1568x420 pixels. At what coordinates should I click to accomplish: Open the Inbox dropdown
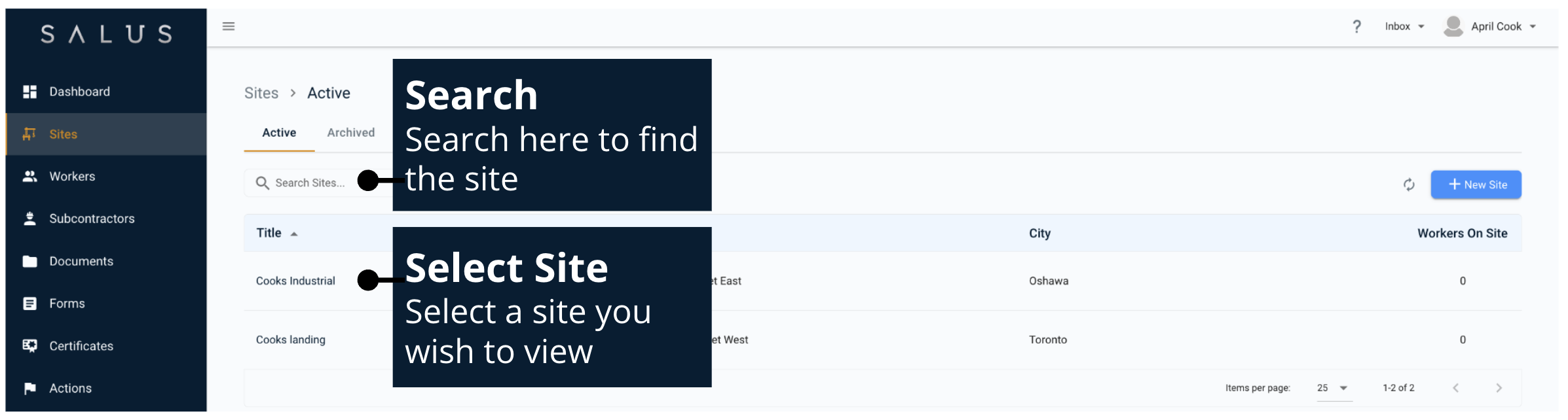pyautogui.click(x=1403, y=26)
